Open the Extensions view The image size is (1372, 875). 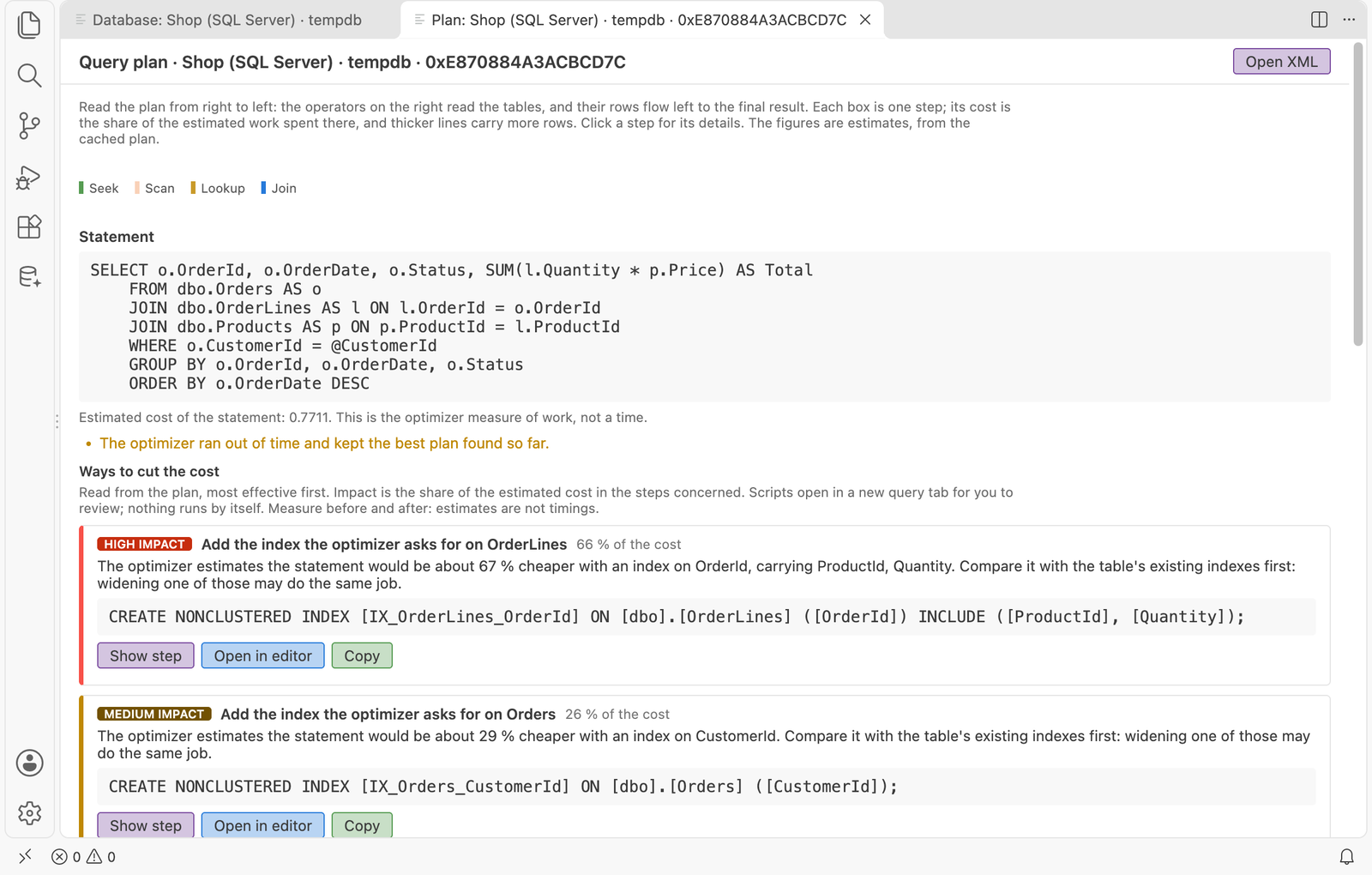29,226
